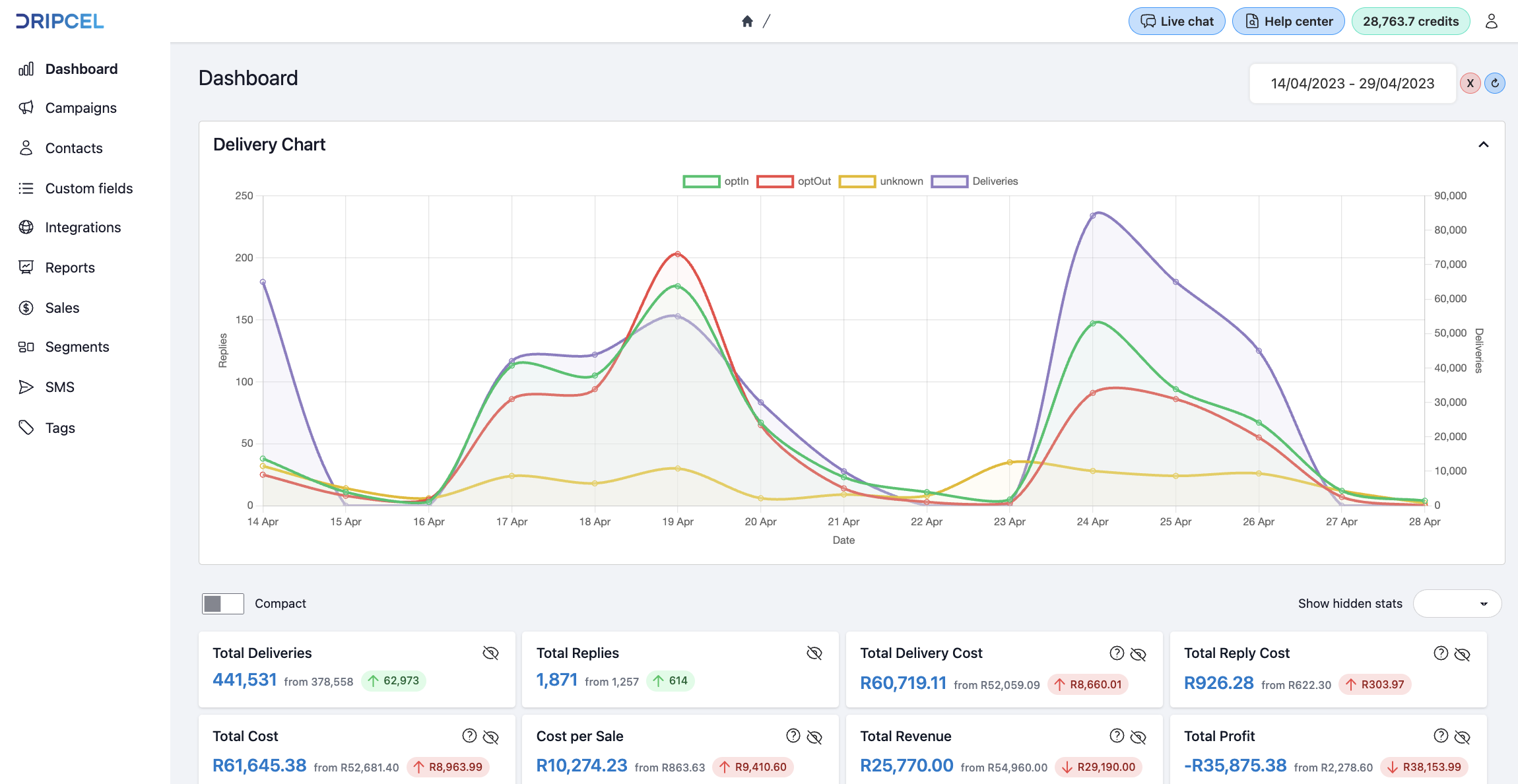
Task: Clear the date range with X button
Action: coord(1470,83)
